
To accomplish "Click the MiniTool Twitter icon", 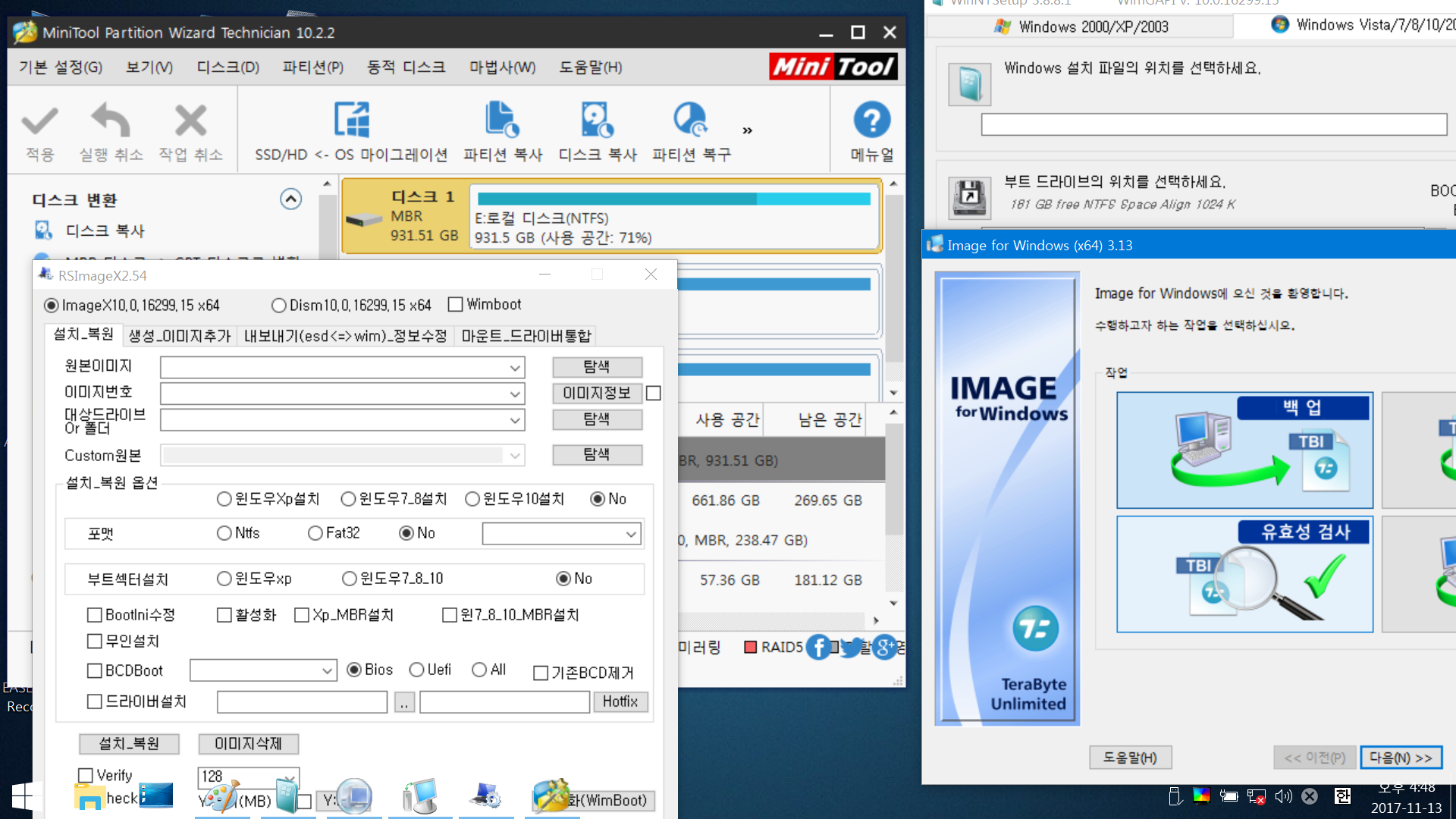I will (852, 648).
